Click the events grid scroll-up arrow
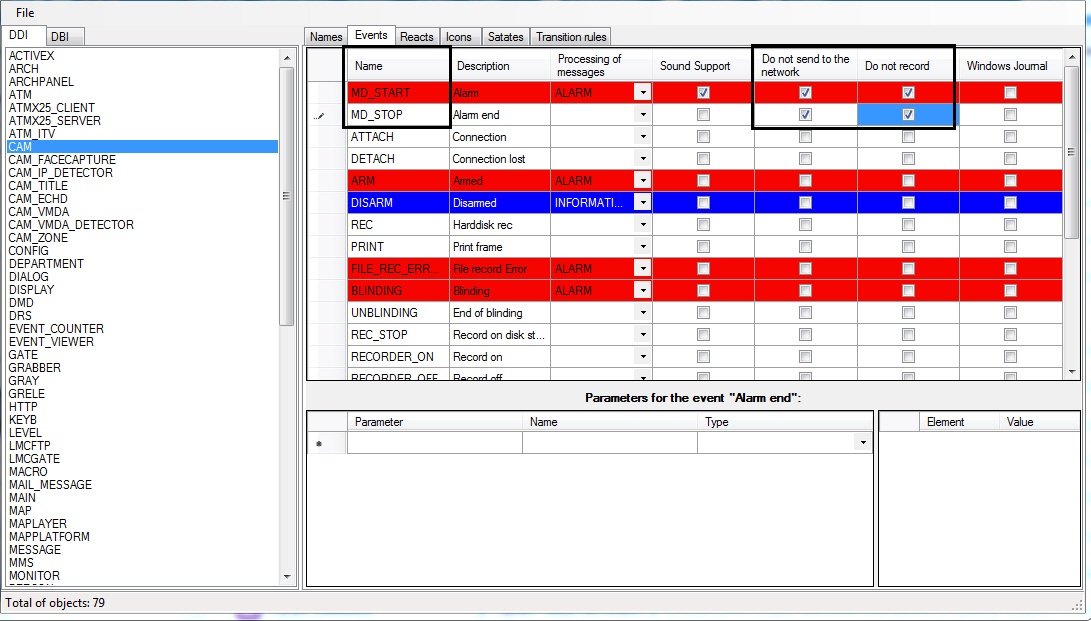1091x621 pixels. (1072, 57)
